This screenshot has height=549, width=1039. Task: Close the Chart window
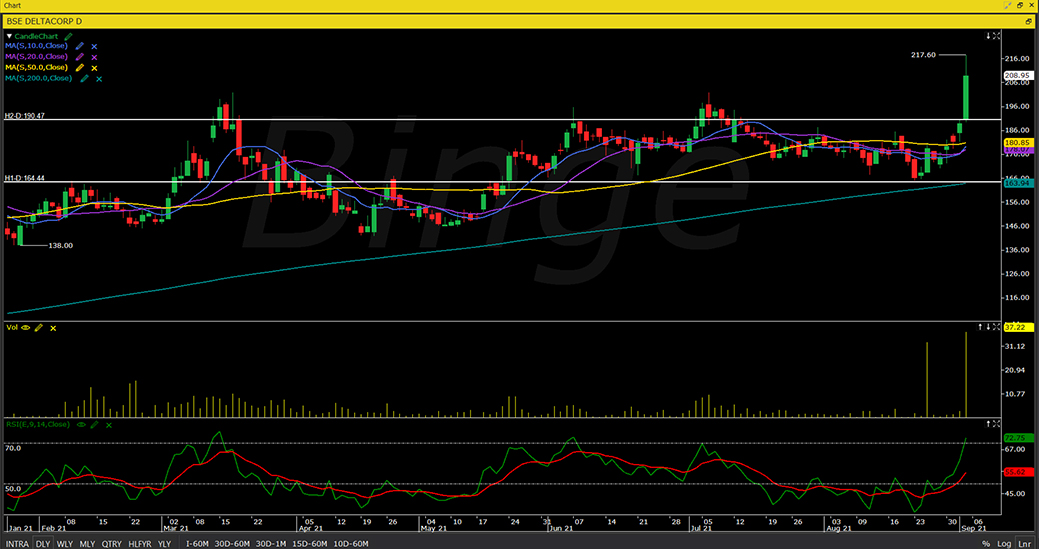click(1030, 5)
